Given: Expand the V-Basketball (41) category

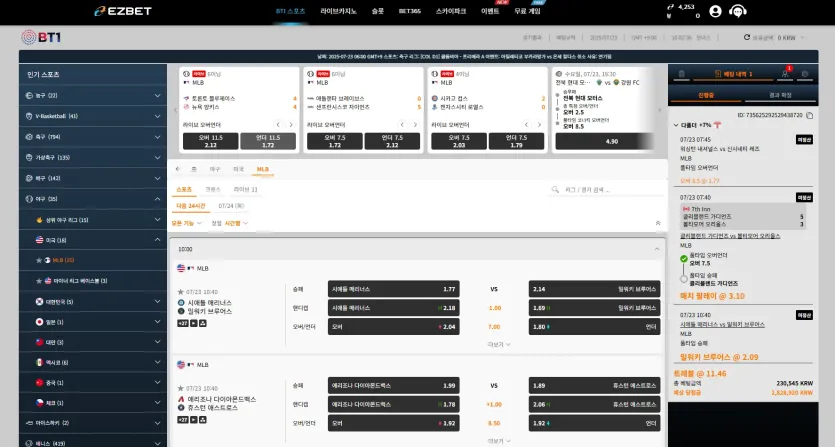Looking at the screenshot, I should tap(93, 116).
